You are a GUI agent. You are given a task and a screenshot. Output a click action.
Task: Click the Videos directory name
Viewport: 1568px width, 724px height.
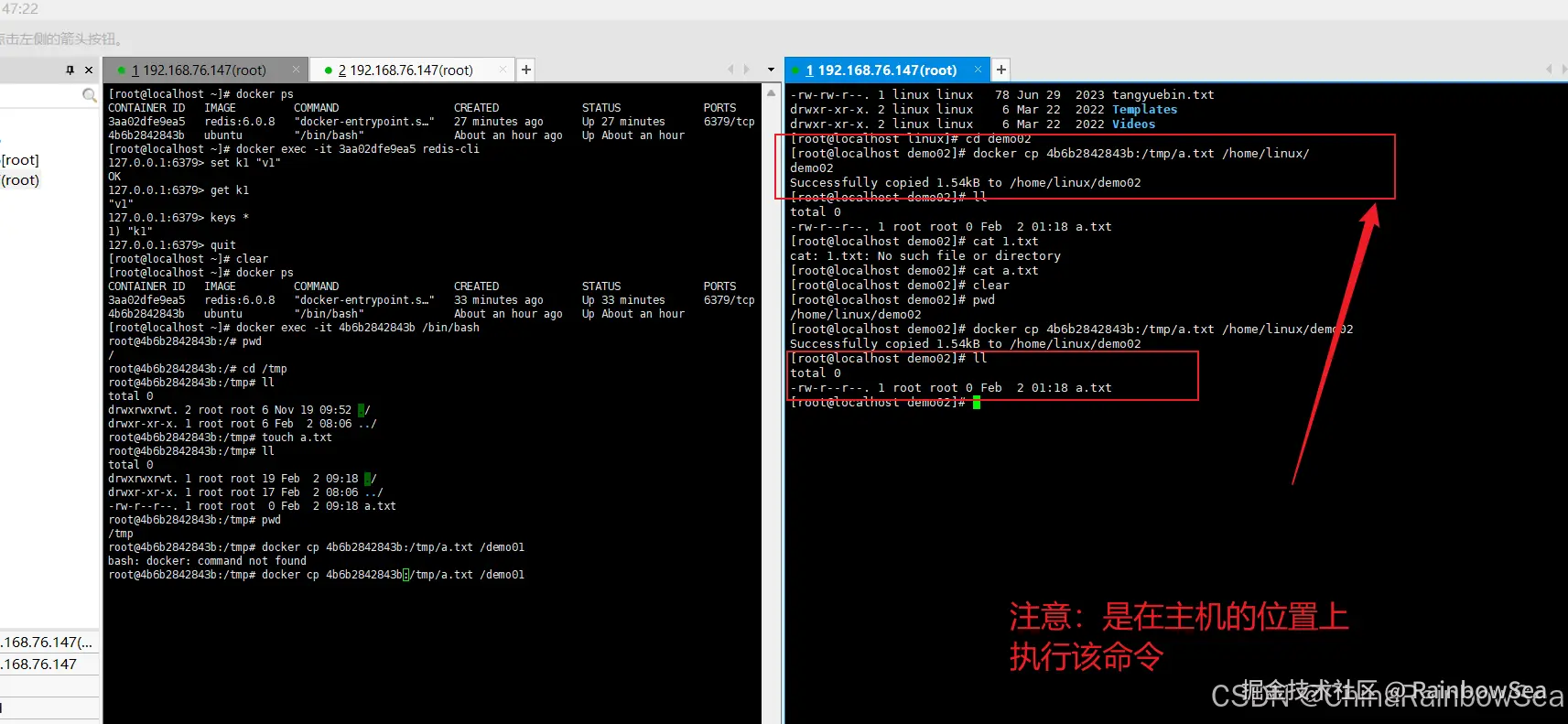point(1134,124)
